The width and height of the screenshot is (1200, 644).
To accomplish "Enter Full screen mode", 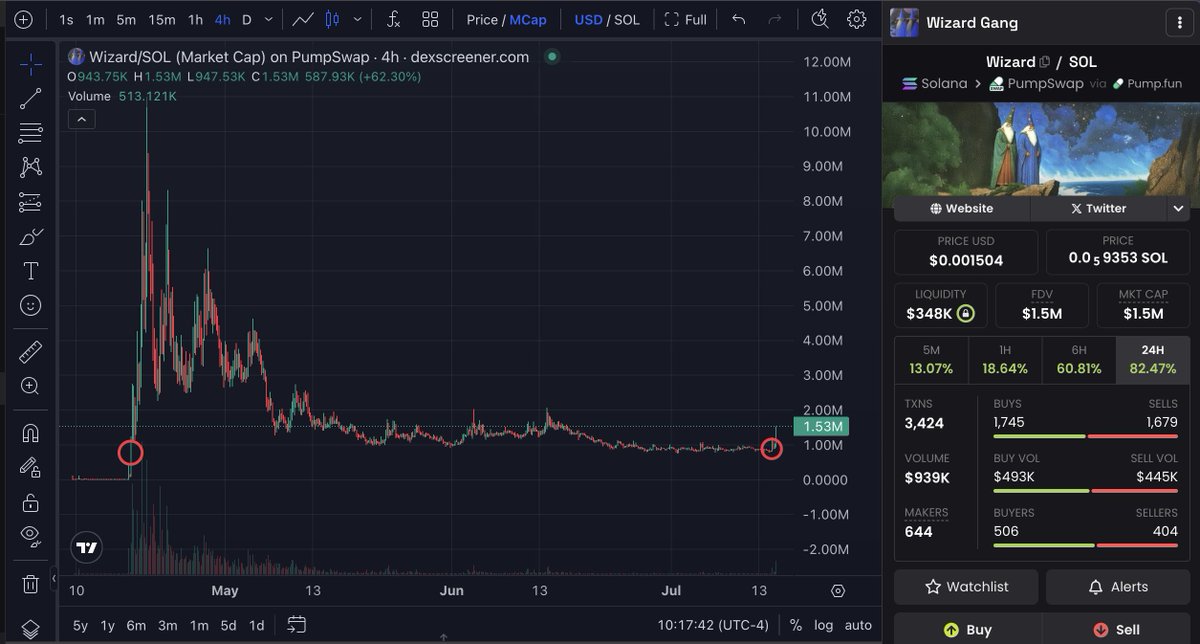I will (x=685, y=20).
